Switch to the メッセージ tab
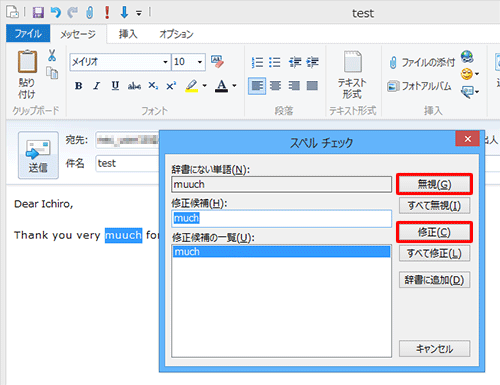The height and width of the screenshot is (385, 500). (78, 34)
